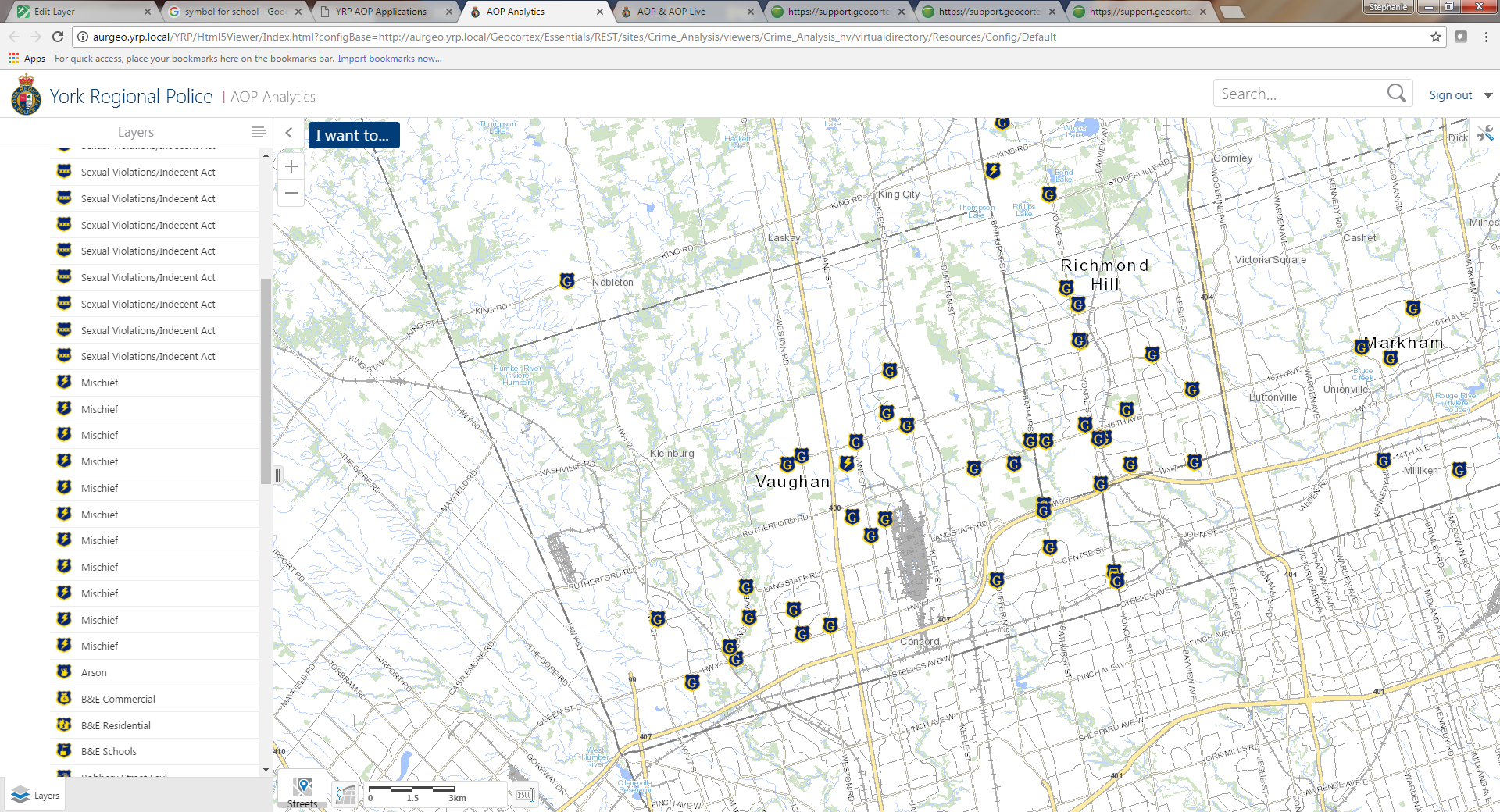Close the AOP & AOP Live tab
Viewport: 1500px width, 812px height.
click(x=751, y=12)
